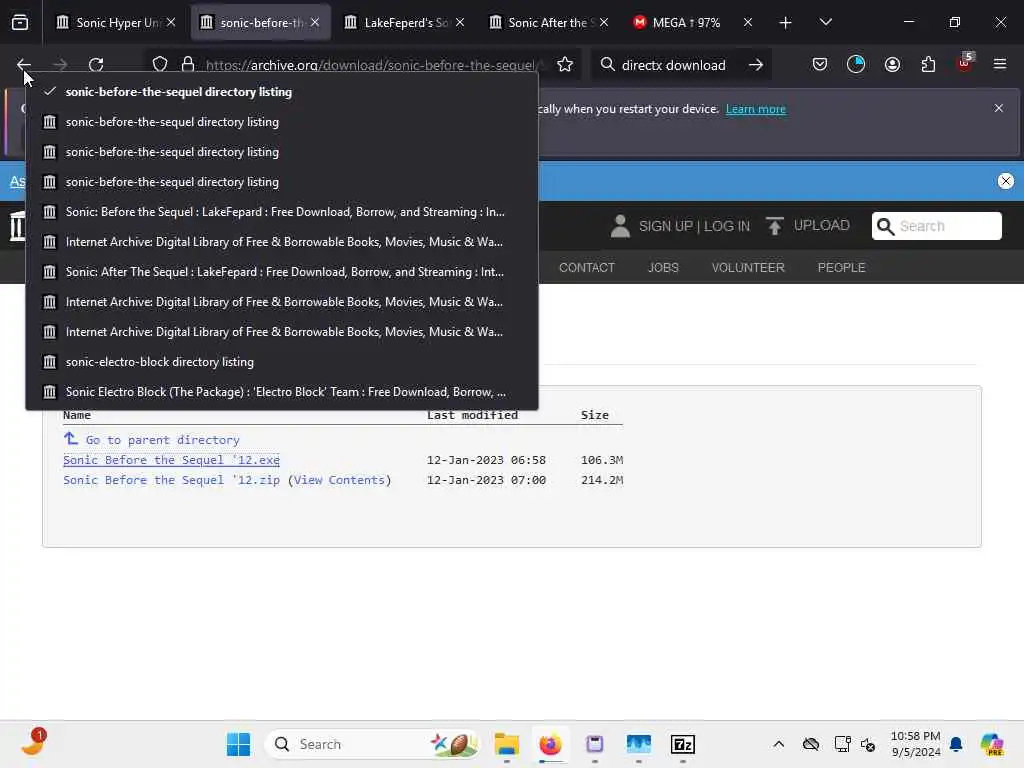Open the VOLUNTEER nav link
The width and height of the screenshot is (1024, 768).
(x=748, y=268)
